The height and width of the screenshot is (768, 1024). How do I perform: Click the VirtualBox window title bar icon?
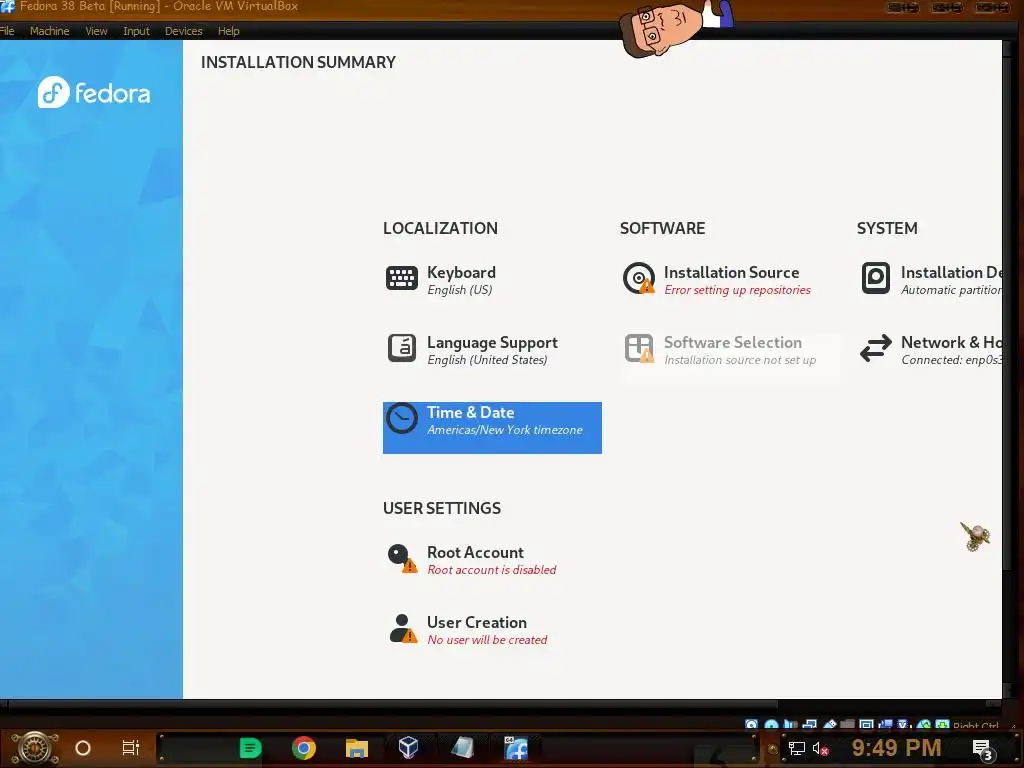click(x=7, y=7)
